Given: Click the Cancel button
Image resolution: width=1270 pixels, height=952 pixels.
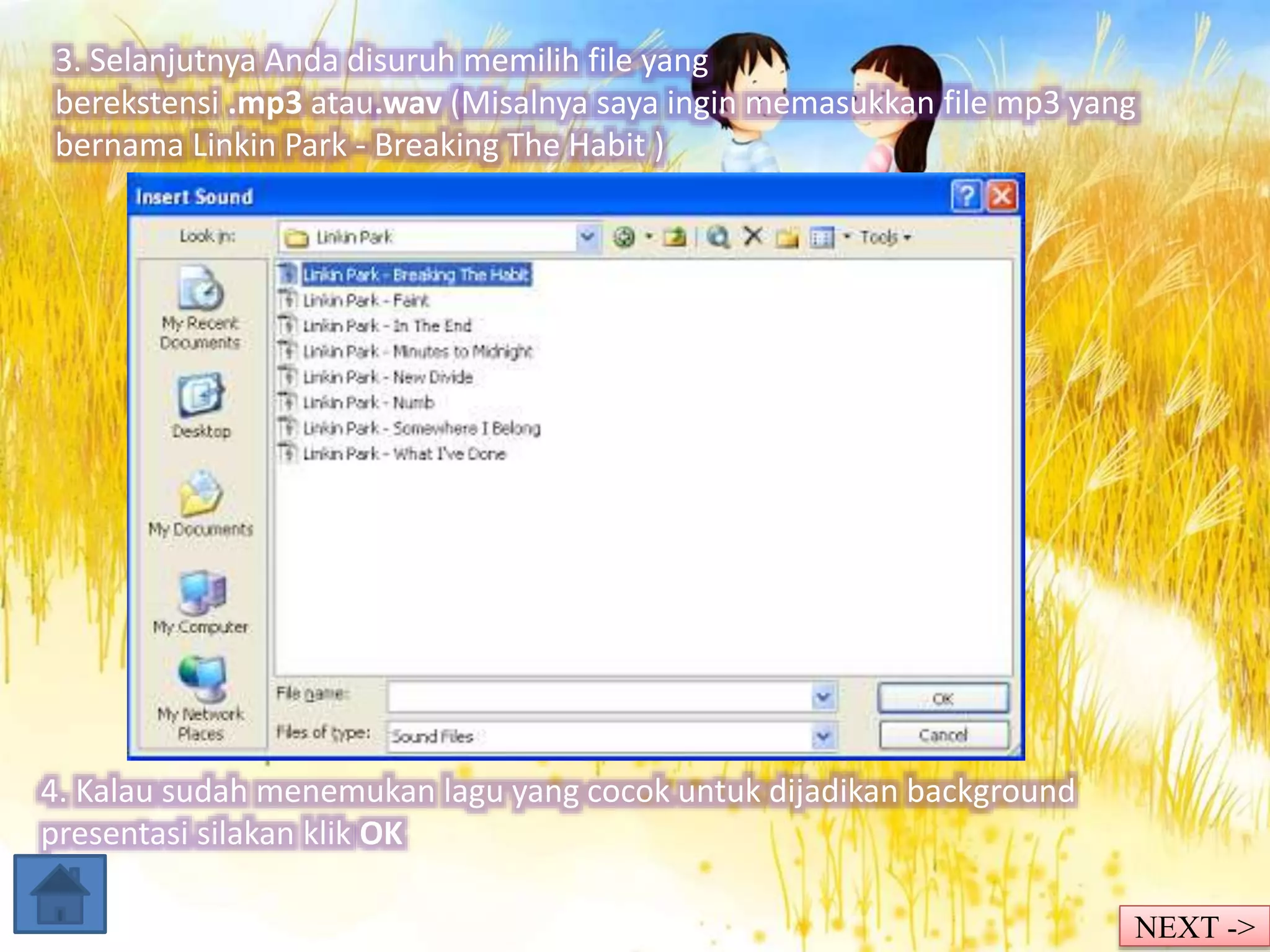Looking at the screenshot, I should [x=943, y=735].
